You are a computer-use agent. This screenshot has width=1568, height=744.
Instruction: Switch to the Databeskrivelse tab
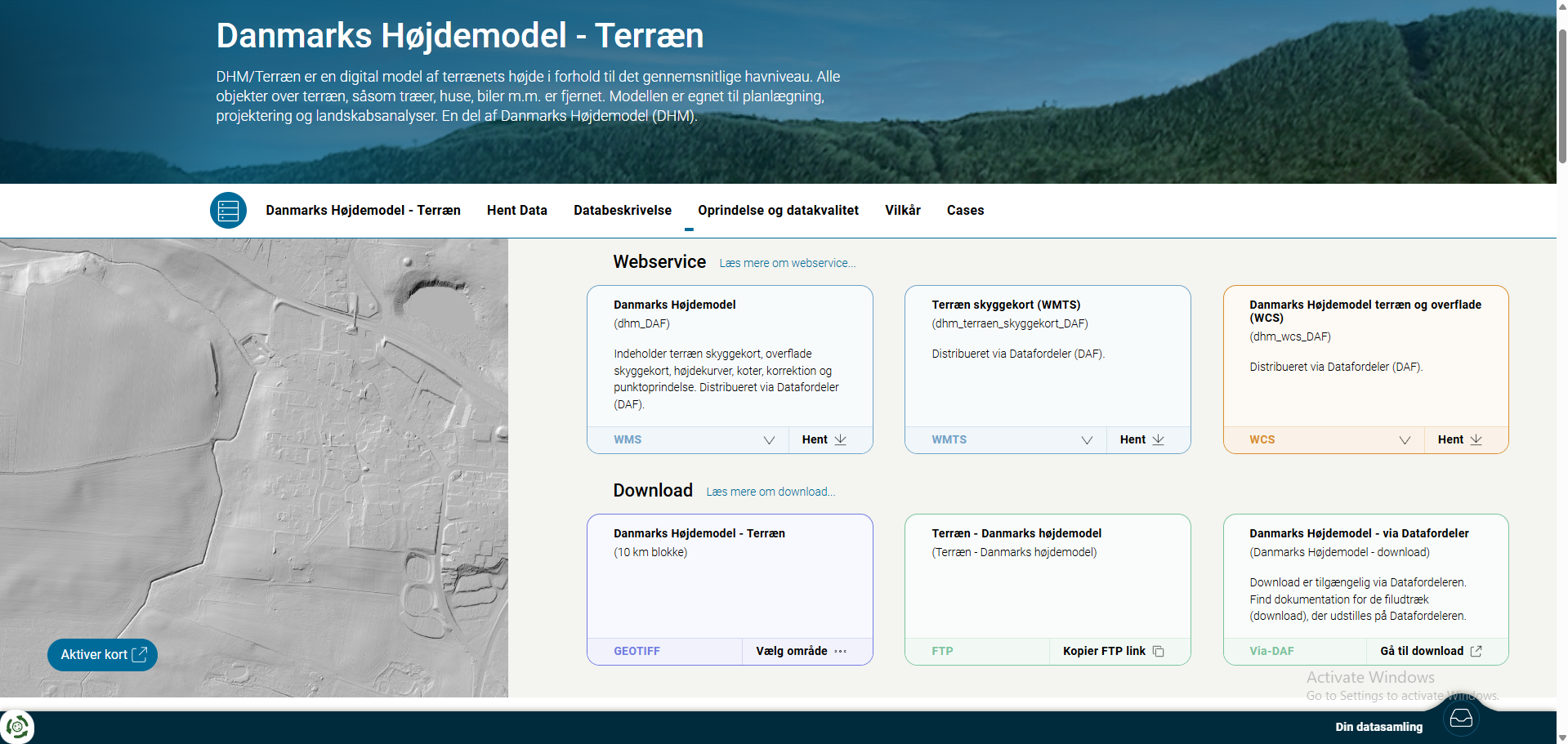pyautogui.click(x=623, y=210)
